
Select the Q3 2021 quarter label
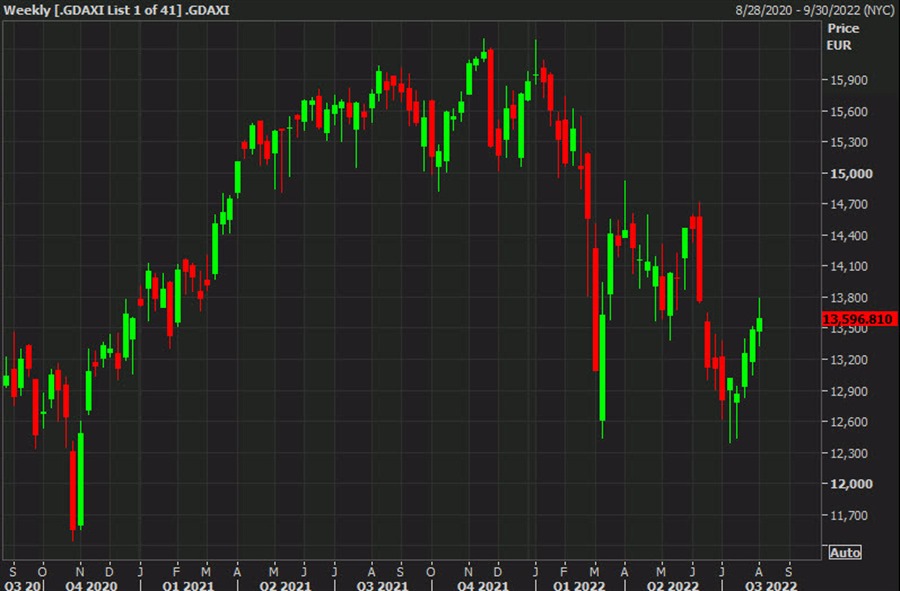click(382, 585)
